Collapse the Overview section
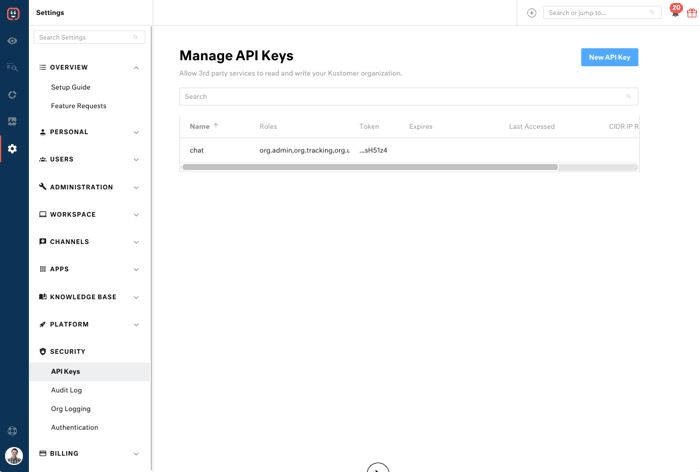The image size is (700, 472). pos(136,67)
